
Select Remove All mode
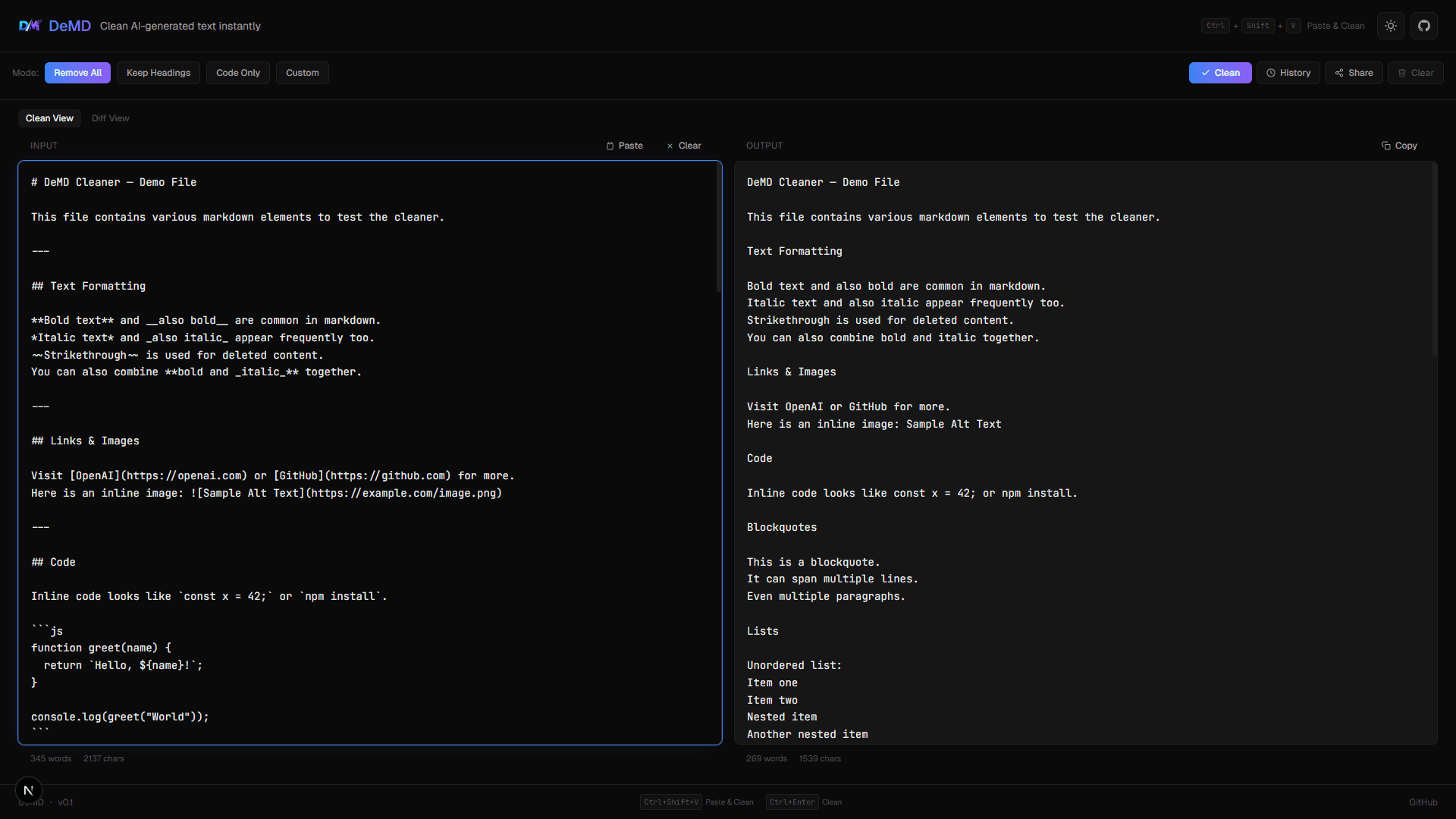(x=77, y=73)
